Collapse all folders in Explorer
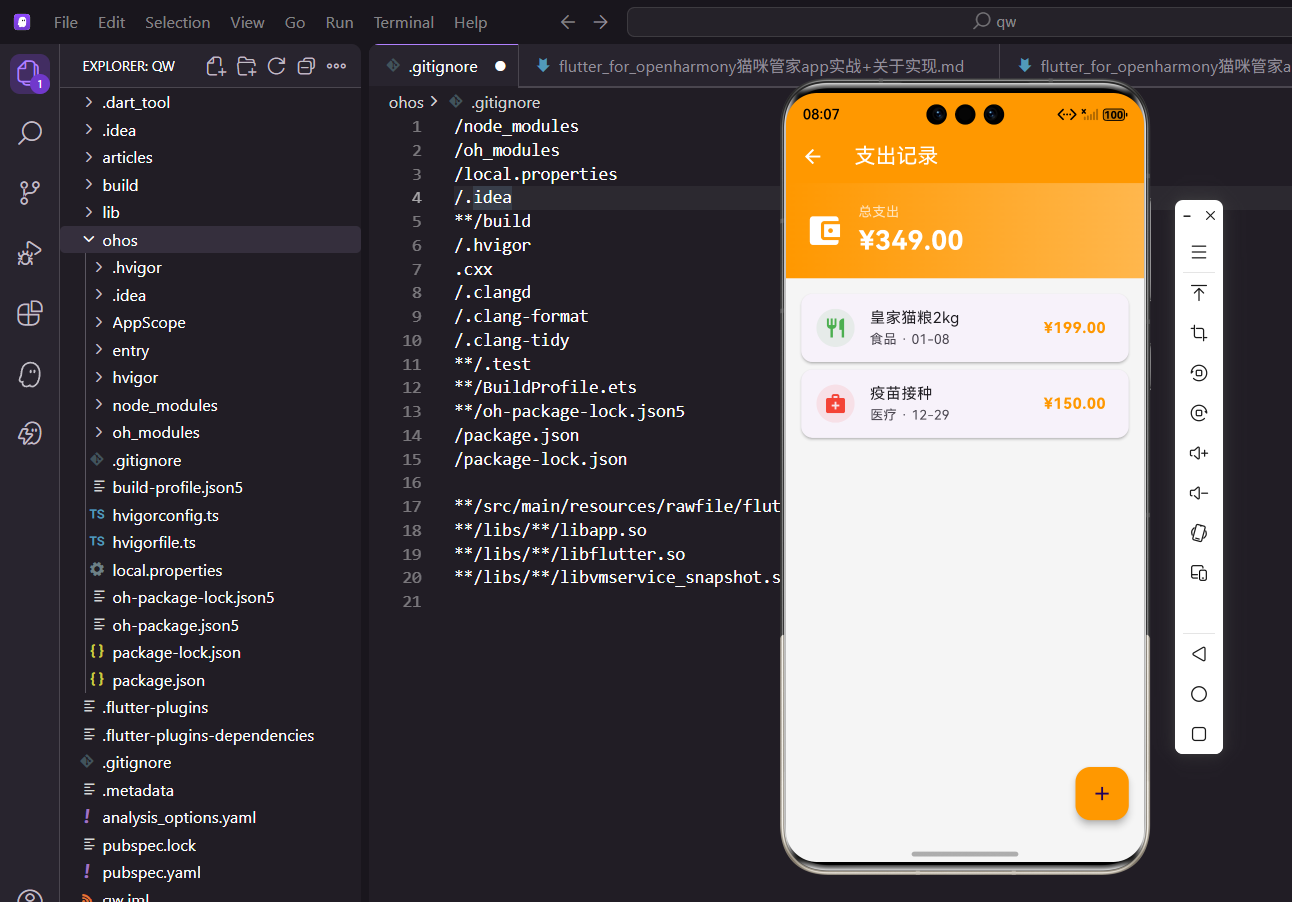 click(306, 66)
